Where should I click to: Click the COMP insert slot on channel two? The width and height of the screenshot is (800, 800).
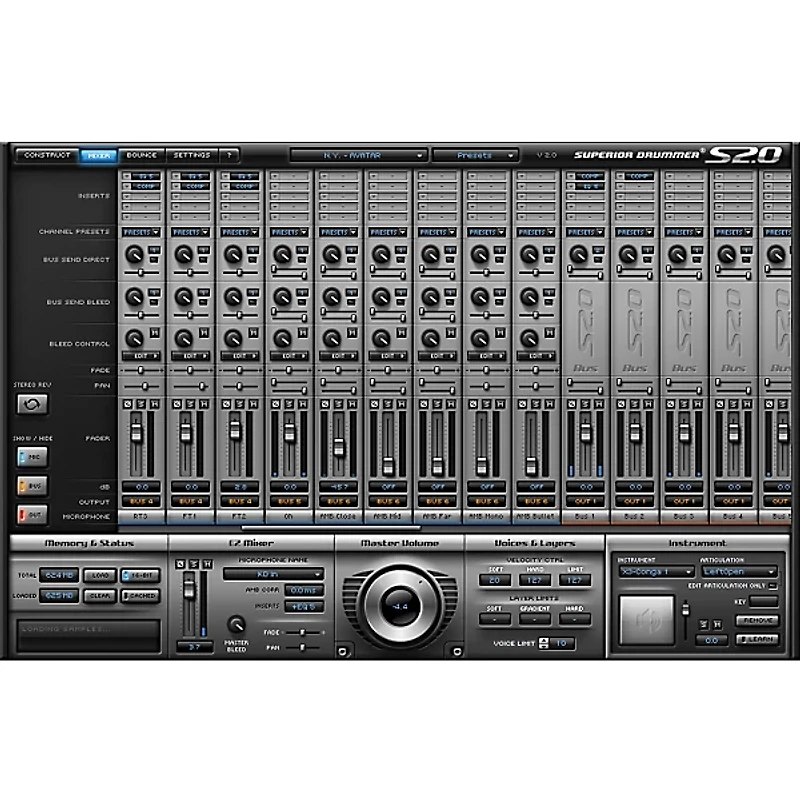click(x=190, y=189)
